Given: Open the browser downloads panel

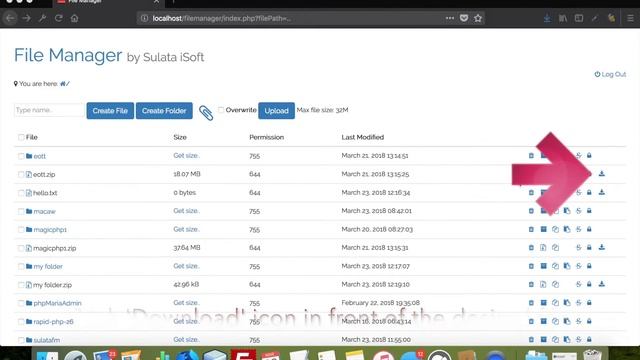Looking at the screenshot, I should tap(547, 18).
